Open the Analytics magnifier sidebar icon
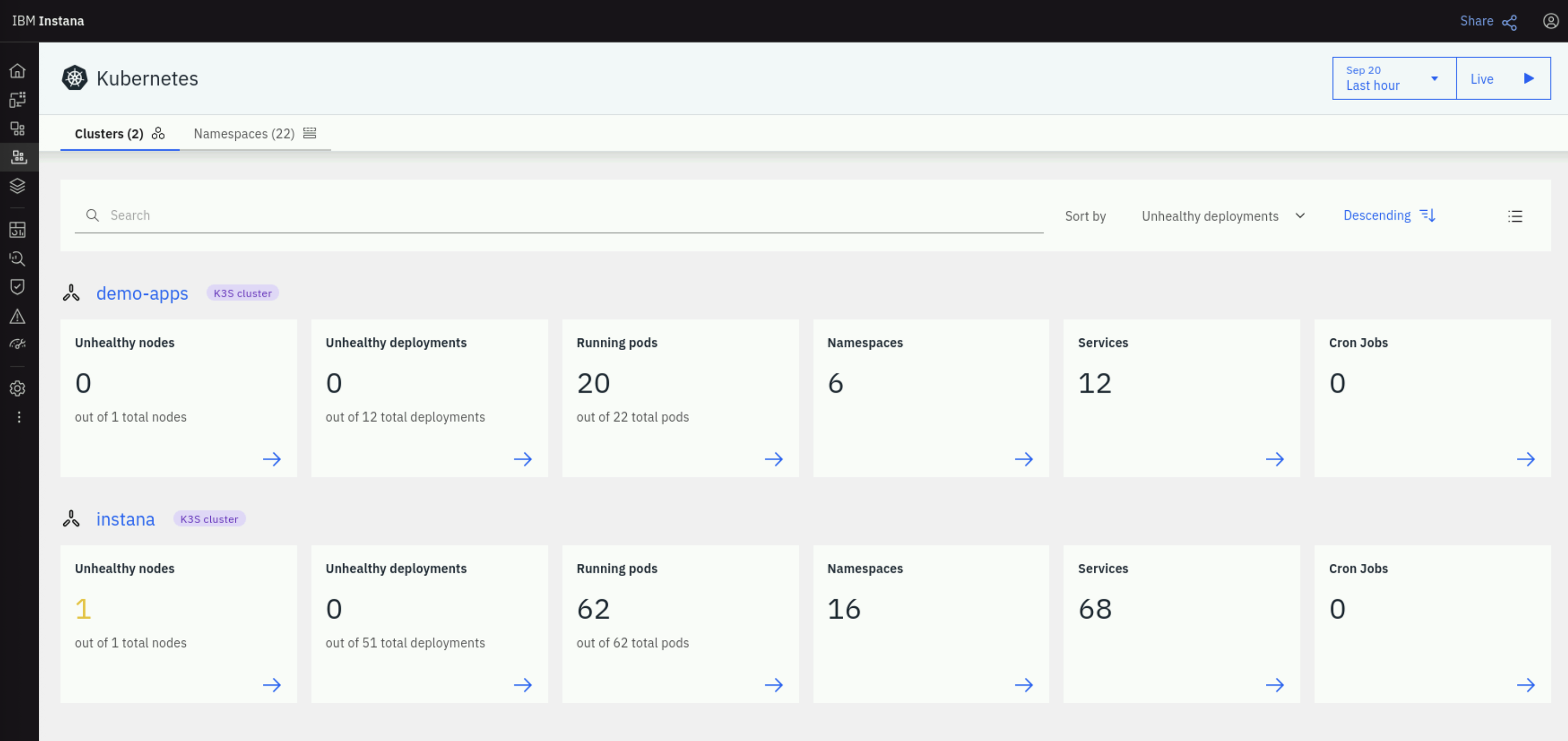1568x741 pixels. pyautogui.click(x=18, y=259)
